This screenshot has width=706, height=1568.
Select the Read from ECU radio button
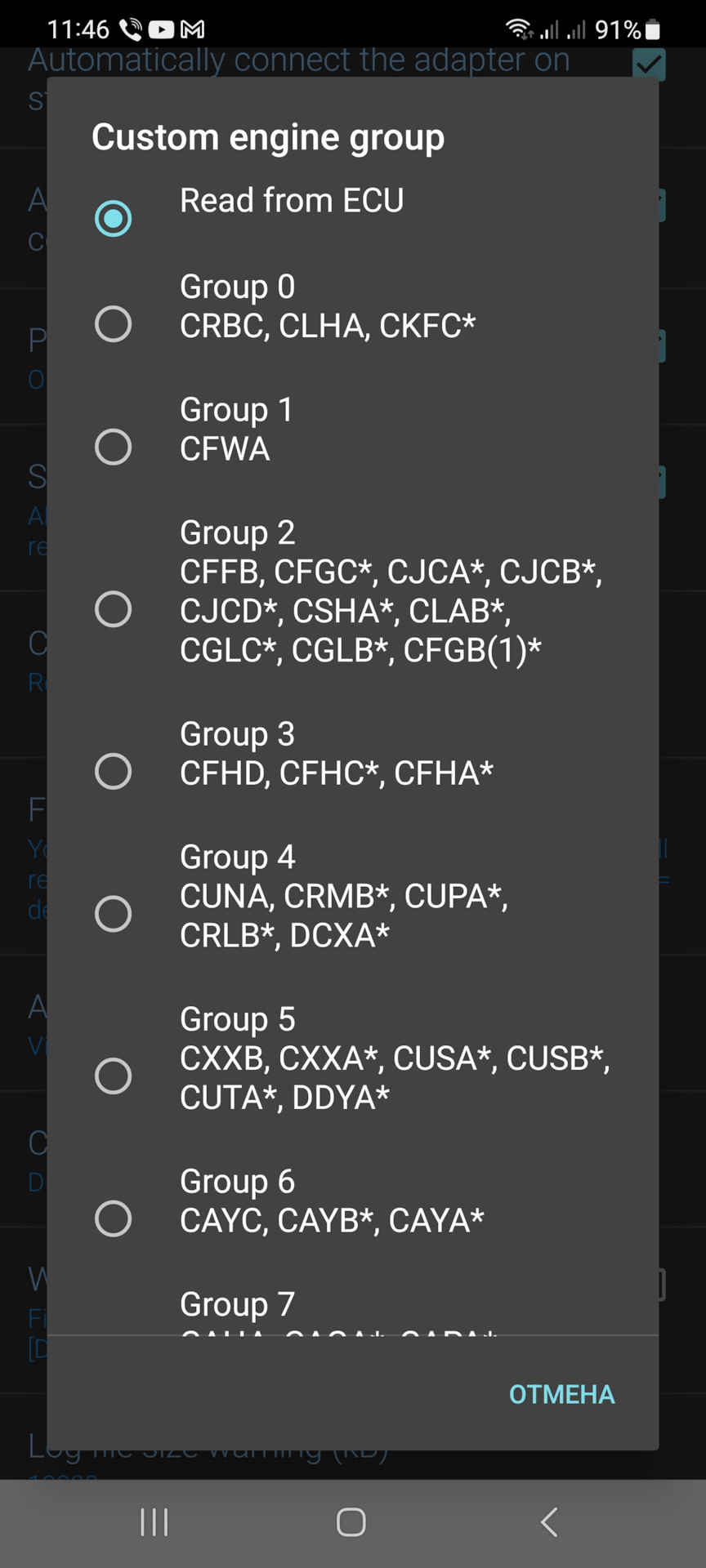pyautogui.click(x=113, y=218)
